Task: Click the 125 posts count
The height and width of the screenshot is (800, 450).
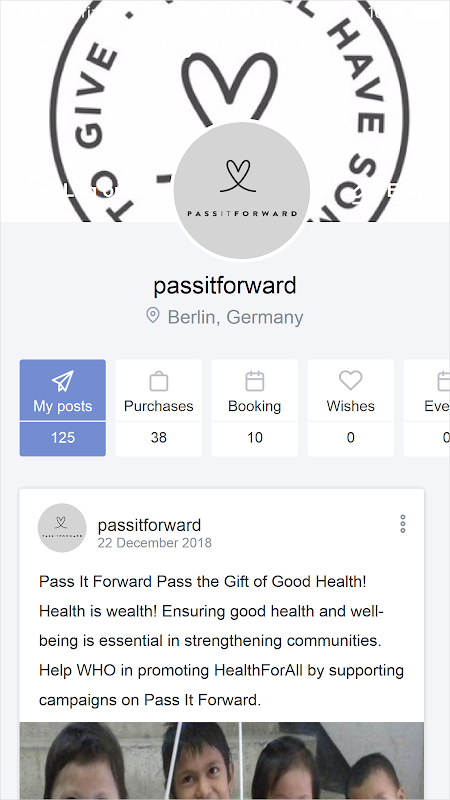Action: [63, 438]
